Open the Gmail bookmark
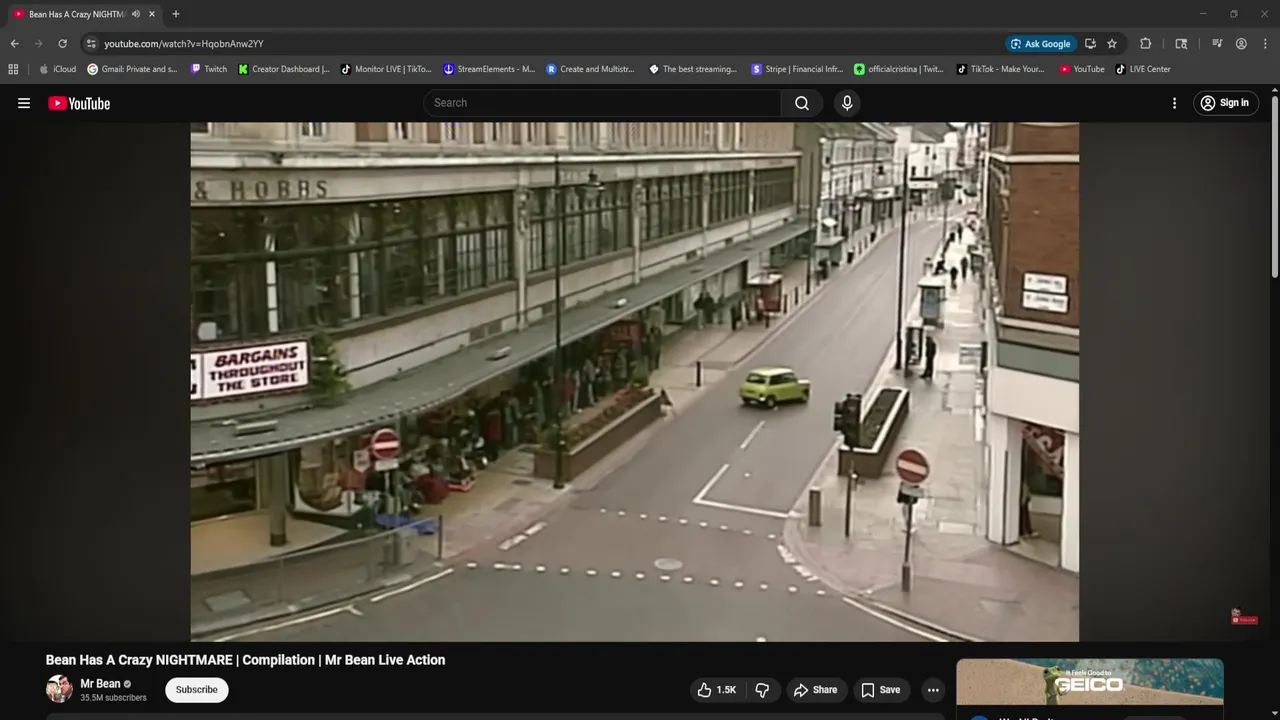The image size is (1280, 720). pyautogui.click(x=133, y=69)
